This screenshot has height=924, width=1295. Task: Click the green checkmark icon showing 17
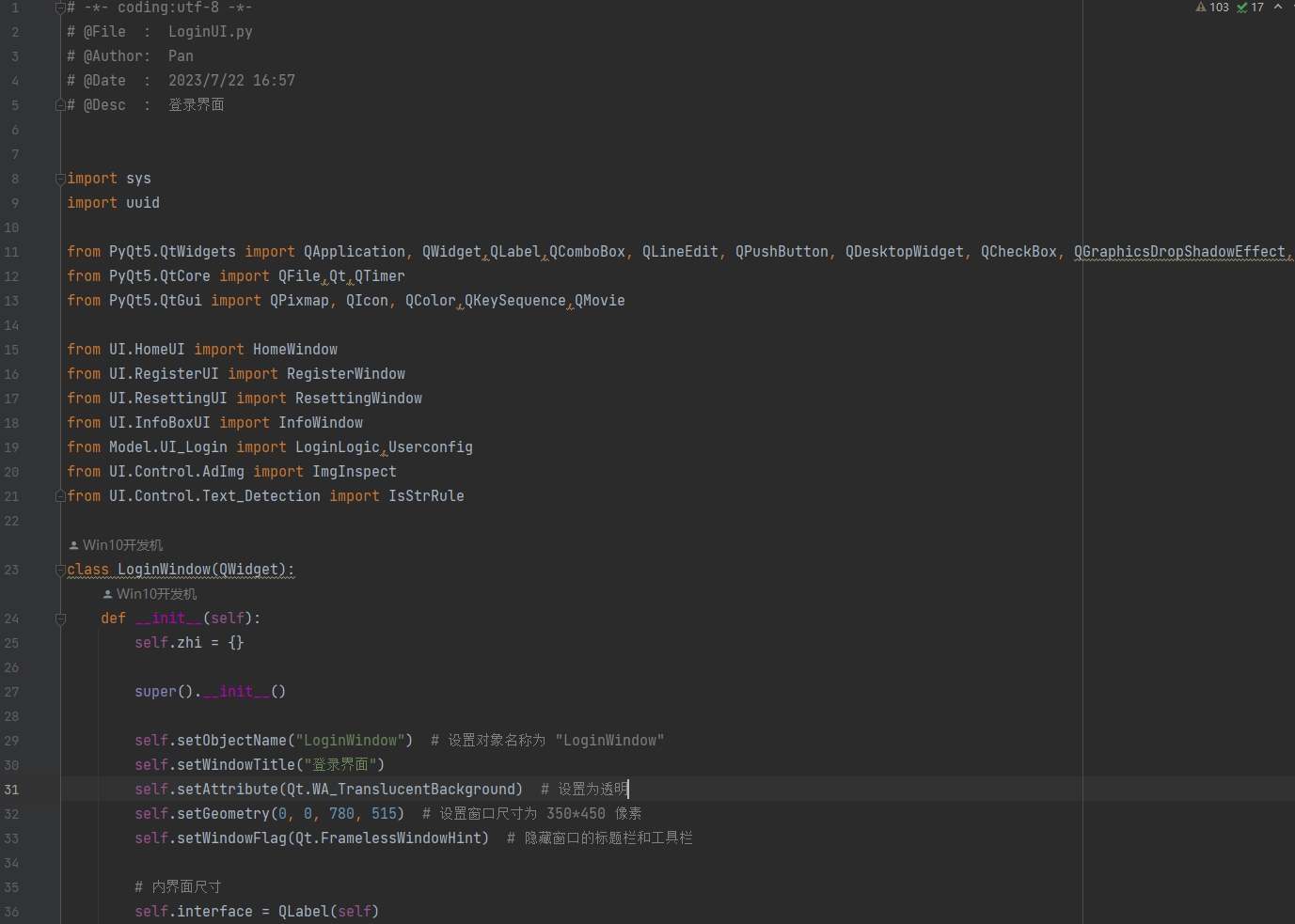tap(1242, 7)
